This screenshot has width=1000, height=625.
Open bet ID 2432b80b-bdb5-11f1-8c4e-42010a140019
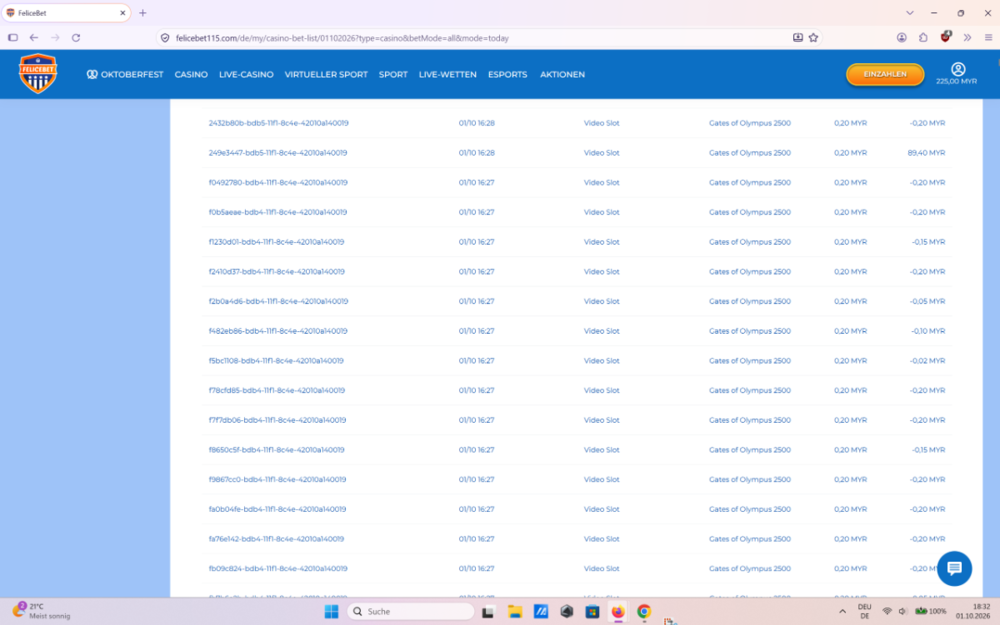[x=279, y=123]
